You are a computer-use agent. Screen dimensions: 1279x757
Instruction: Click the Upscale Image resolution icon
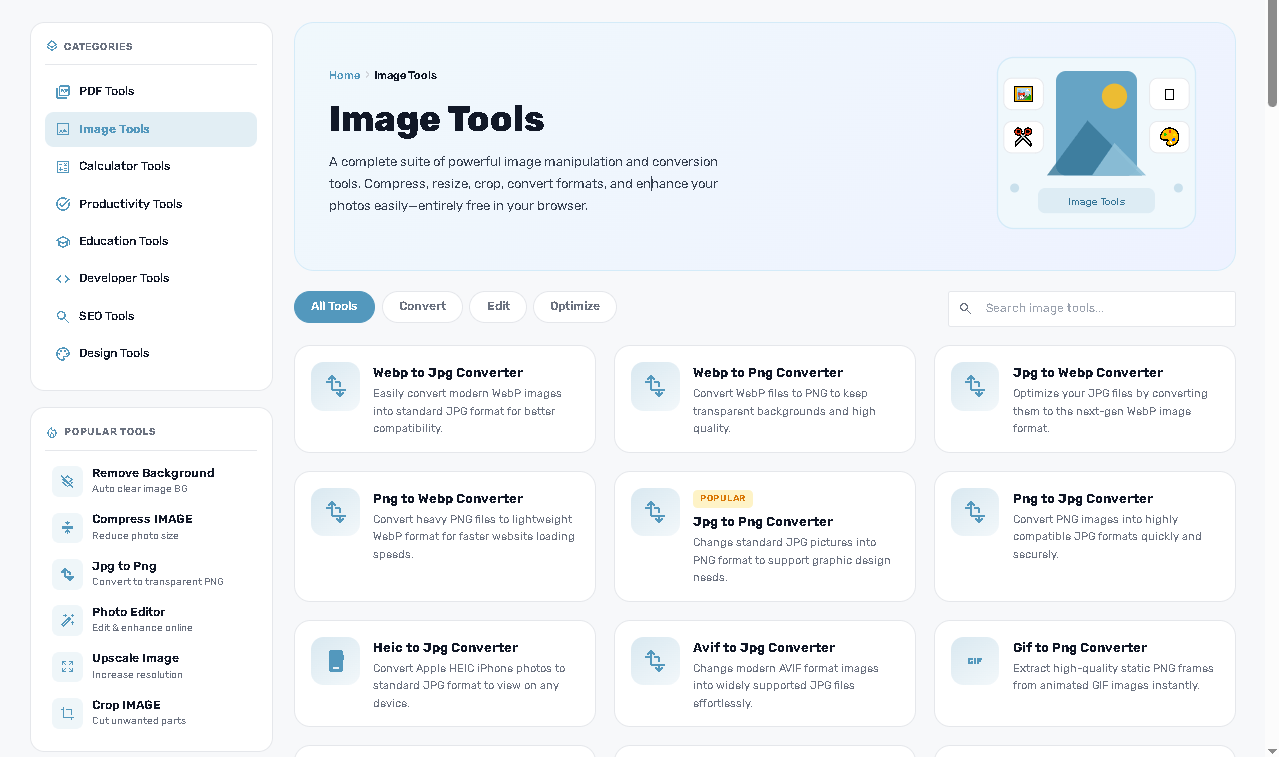pyautogui.click(x=67, y=666)
